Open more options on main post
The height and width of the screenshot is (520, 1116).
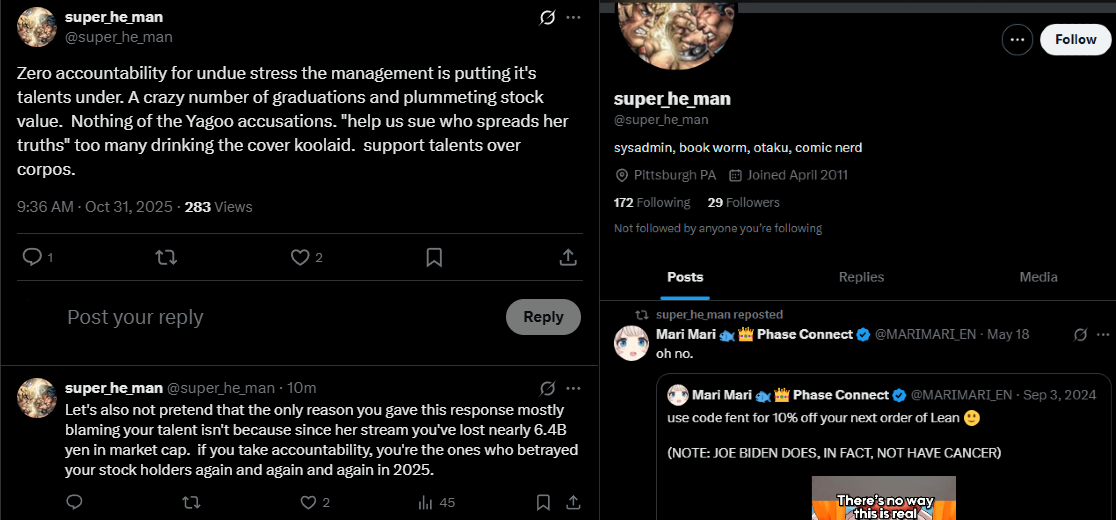[573, 17]
